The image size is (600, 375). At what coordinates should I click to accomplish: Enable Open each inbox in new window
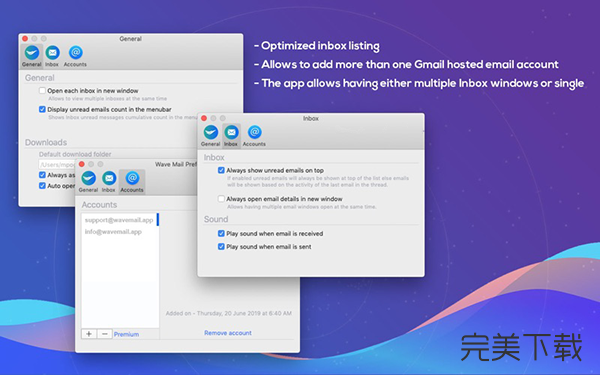[42, 91]
